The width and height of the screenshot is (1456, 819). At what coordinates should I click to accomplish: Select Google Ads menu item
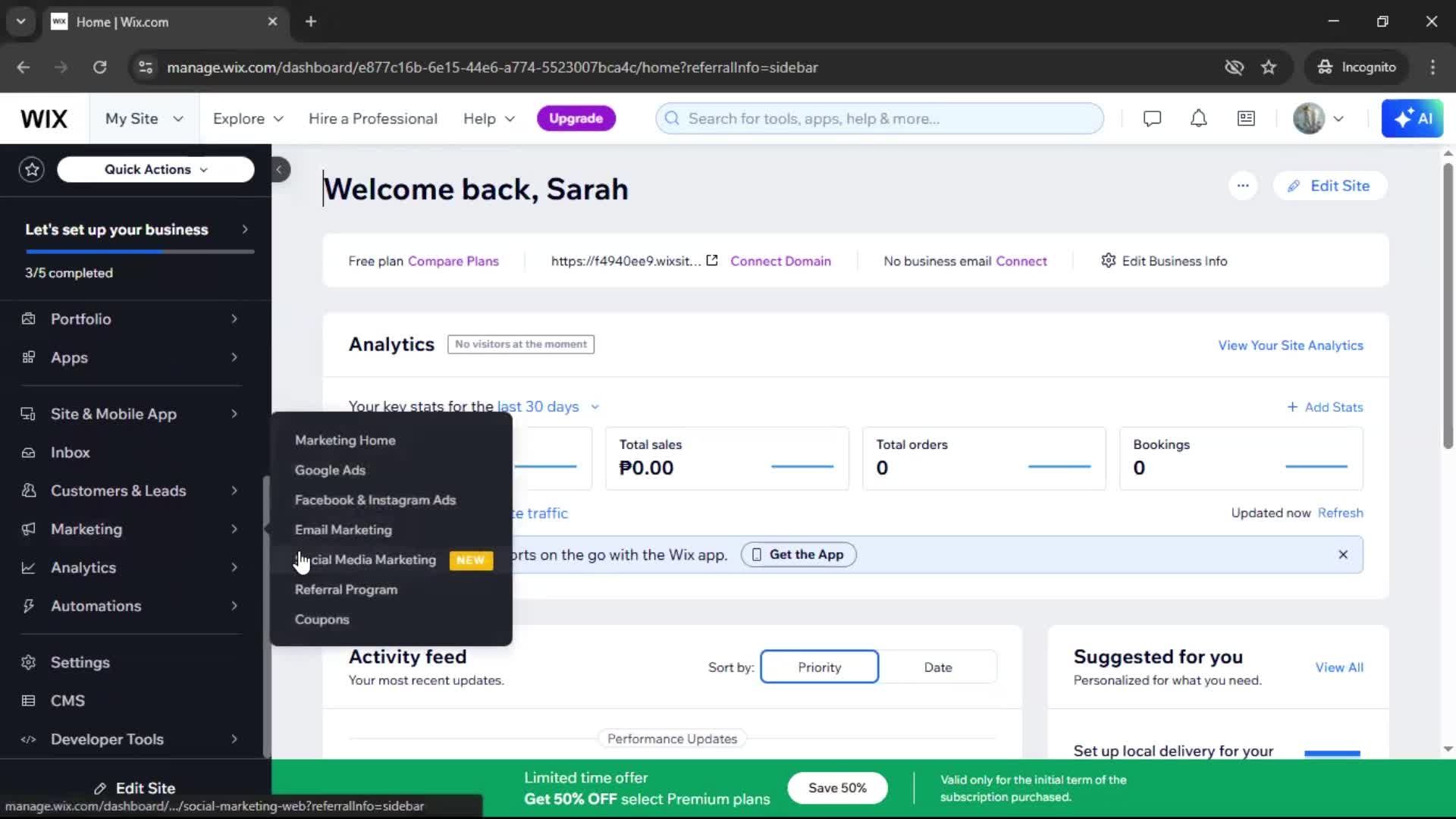(x=330, y=470)
